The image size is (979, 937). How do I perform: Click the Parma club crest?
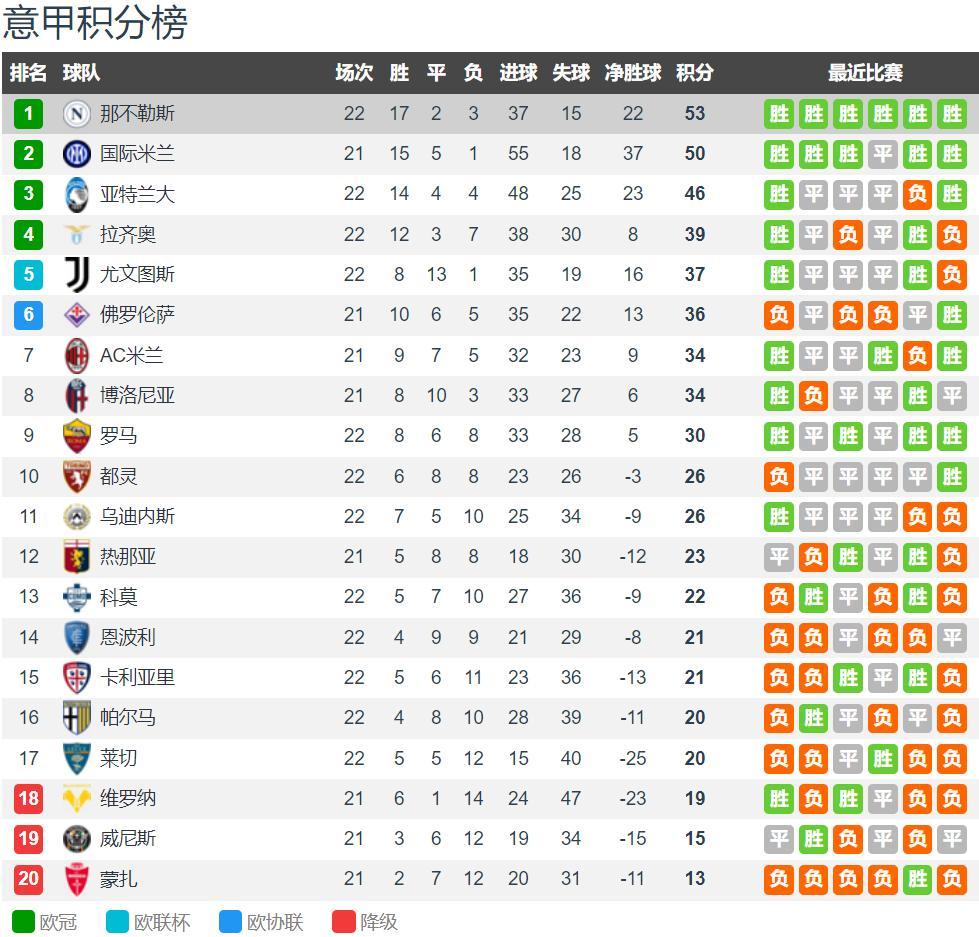point(77,718)
